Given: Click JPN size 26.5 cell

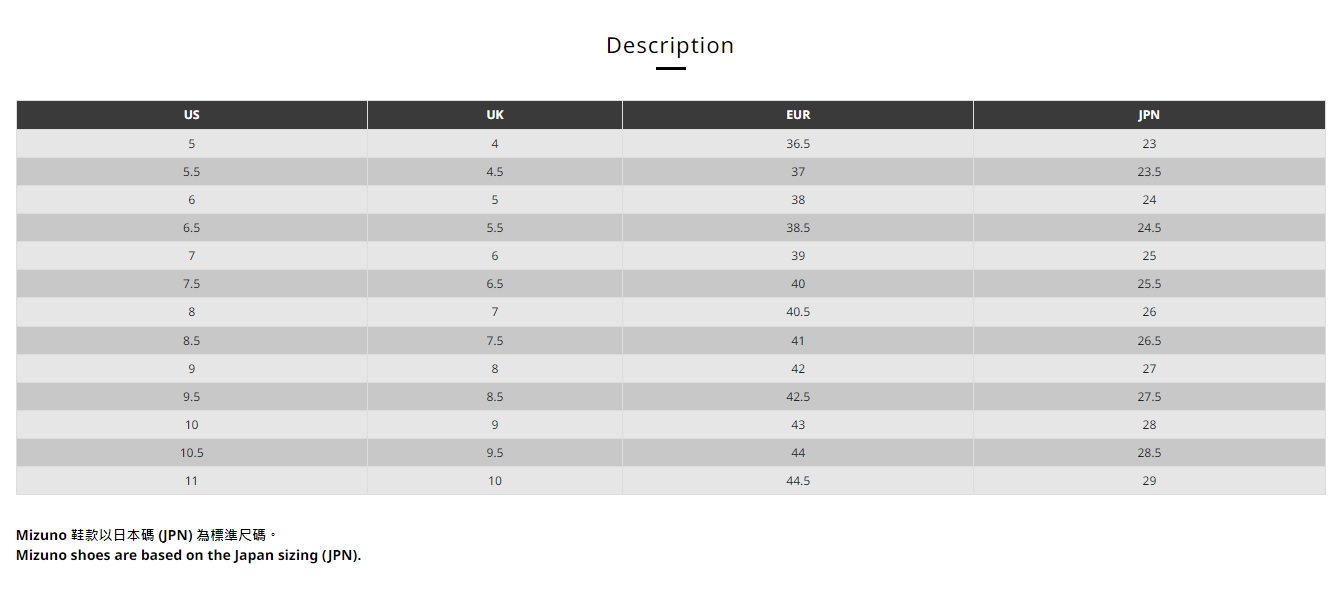Looking at the screenshot, I should (x=1149, y=341).
